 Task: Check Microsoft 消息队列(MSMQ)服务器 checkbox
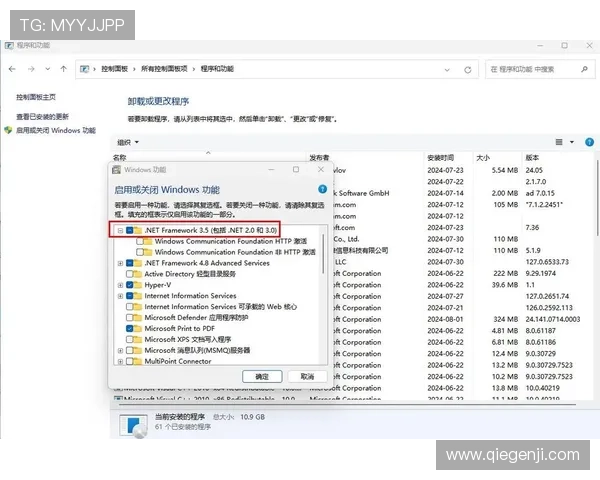(x=129, y=351)
